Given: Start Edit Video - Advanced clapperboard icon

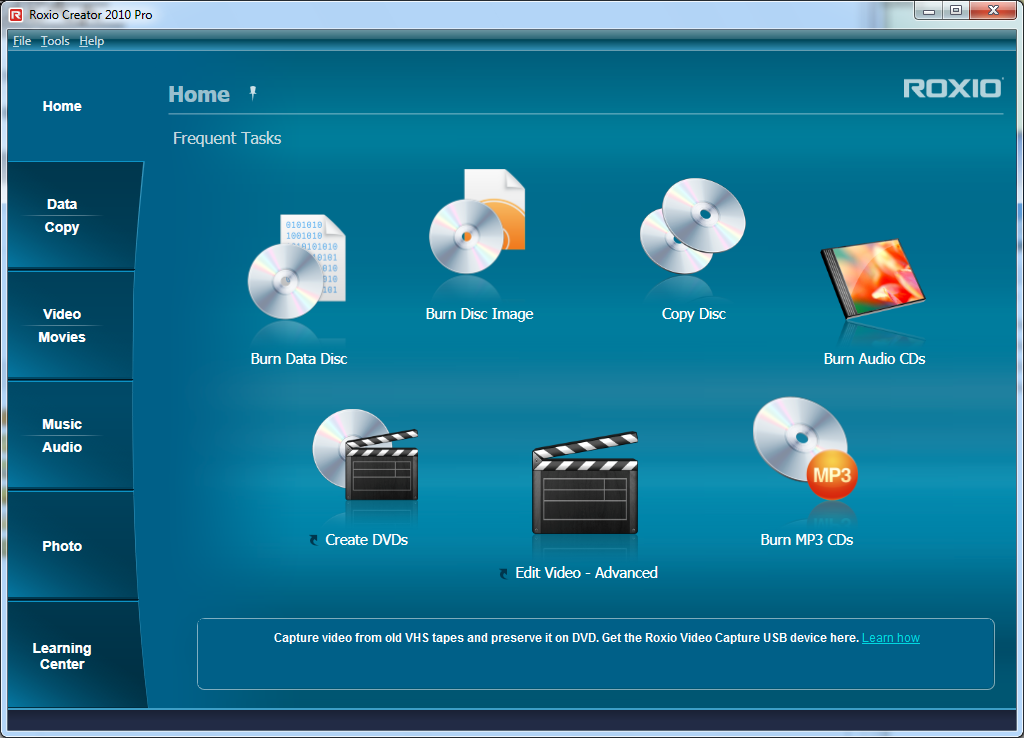Looking at the screenshot, I should pos(585,485).
